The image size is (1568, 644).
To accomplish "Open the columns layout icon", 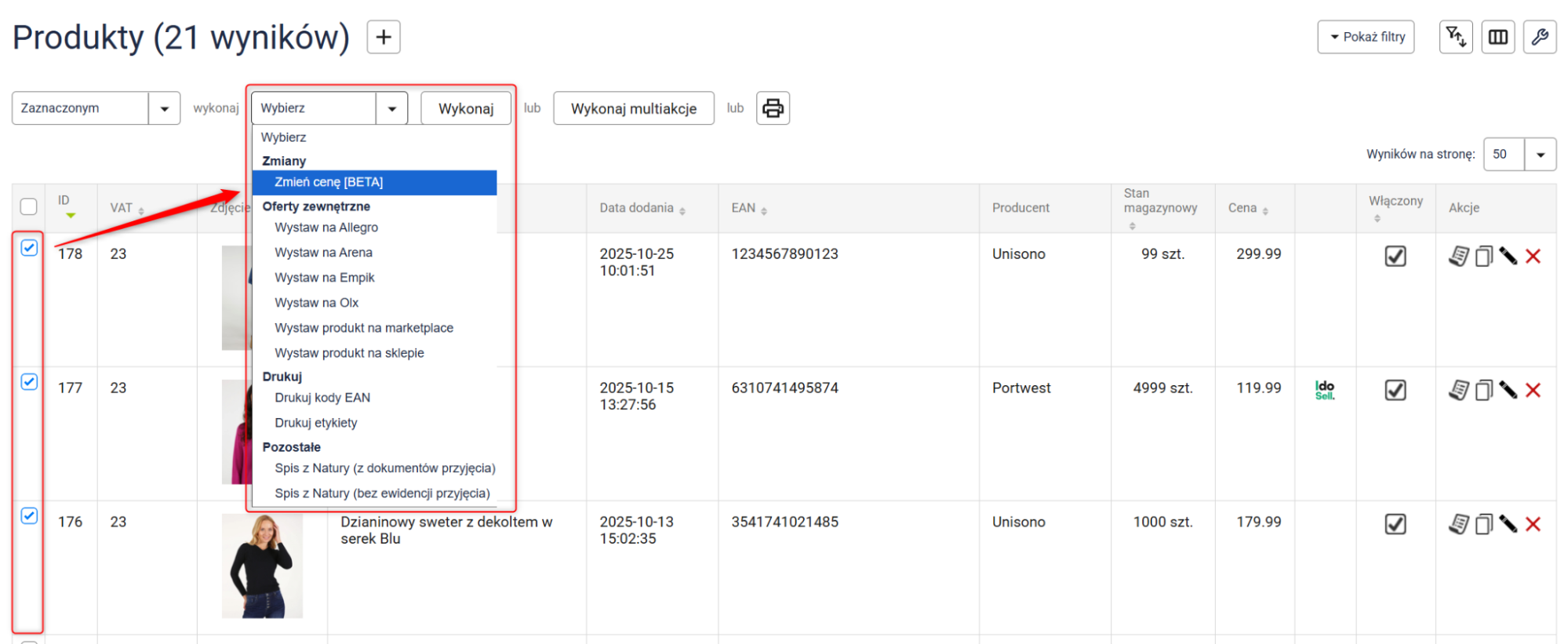I will point(1497,37).
